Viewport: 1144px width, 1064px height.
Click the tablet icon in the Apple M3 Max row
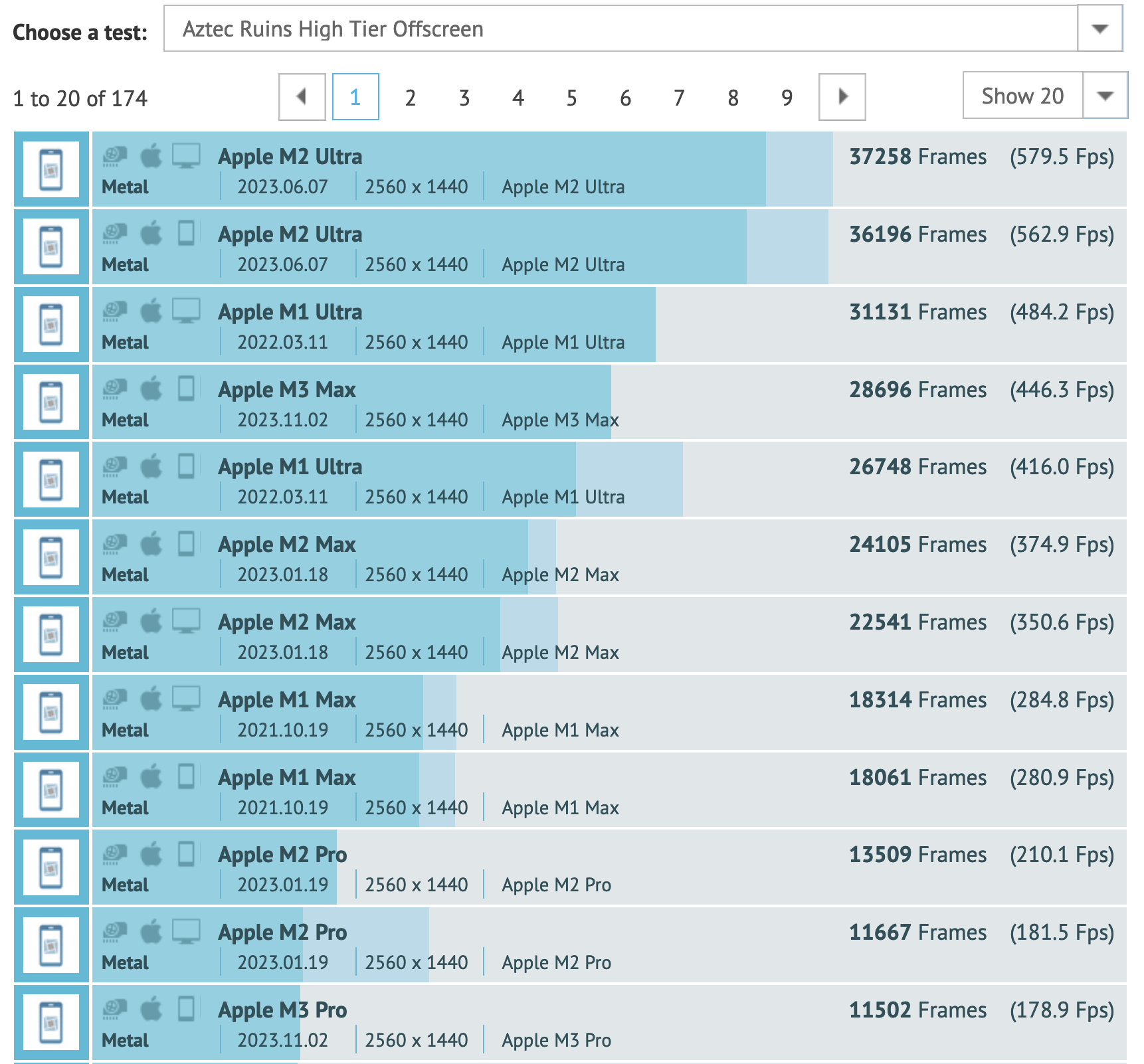tap(186, 389)
